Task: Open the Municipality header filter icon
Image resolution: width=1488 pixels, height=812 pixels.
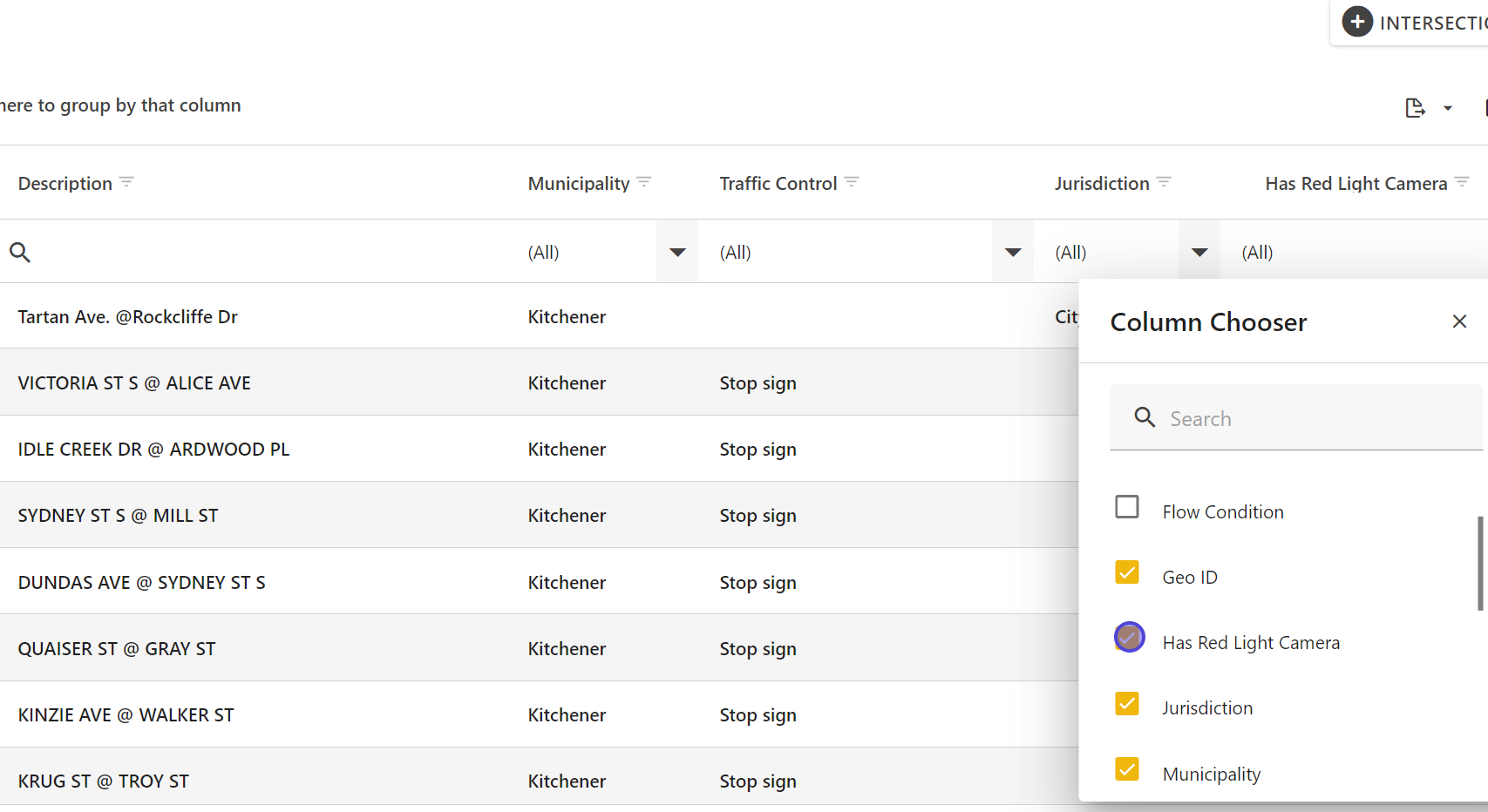Action: point(644,182)
